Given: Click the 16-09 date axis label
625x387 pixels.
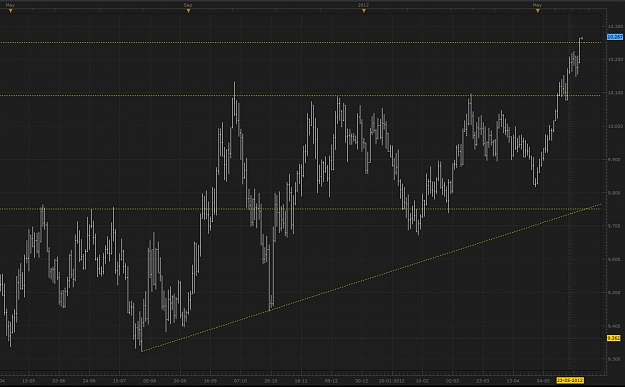Looking at the screenshot, I should click(x=210, y=381).
